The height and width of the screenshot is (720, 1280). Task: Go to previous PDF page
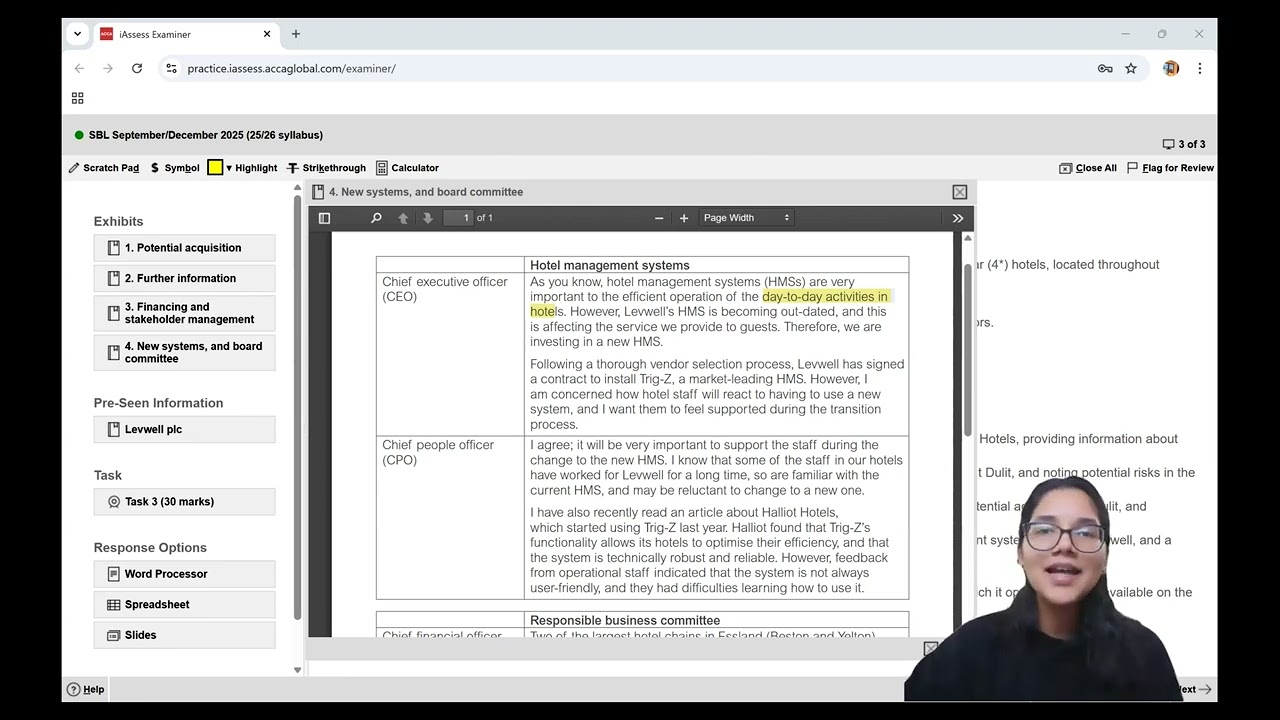pos(403,218)
